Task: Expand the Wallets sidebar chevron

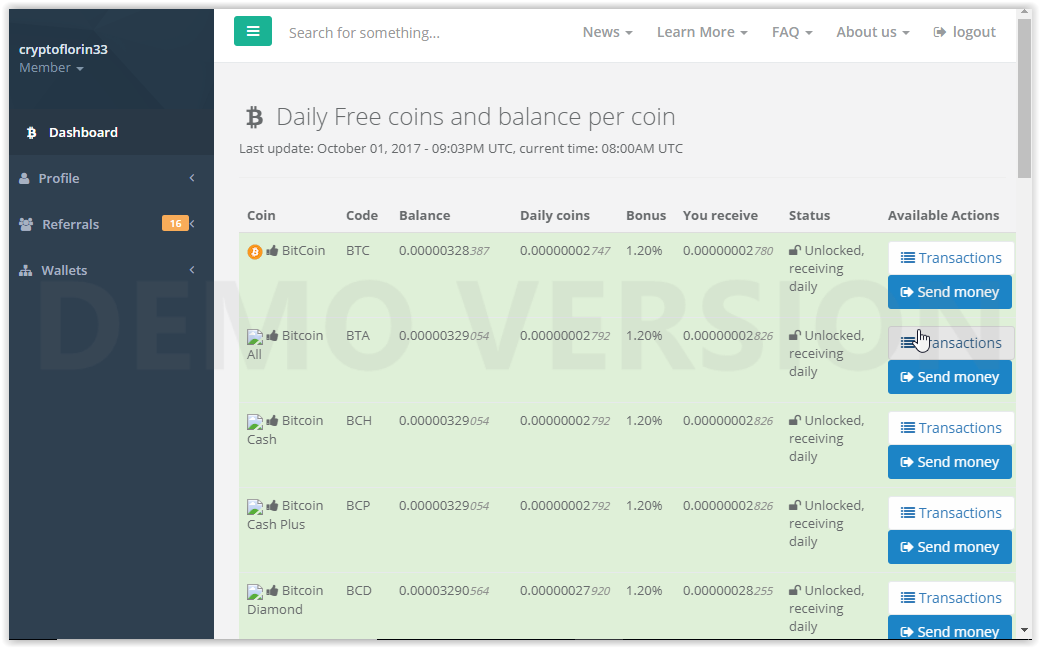Action: (x=192, y=269)
